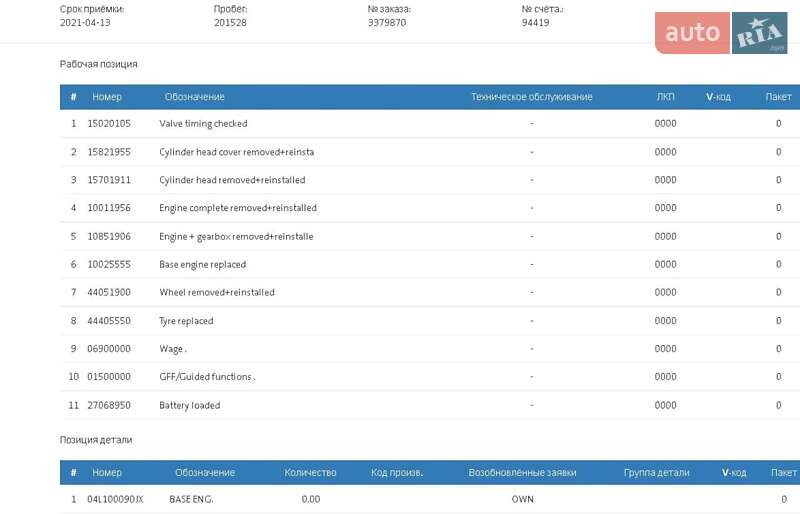Click the 'Техническое обслуживание' column header
Screen dimensions: 800x514
click(x=531, y=97)
